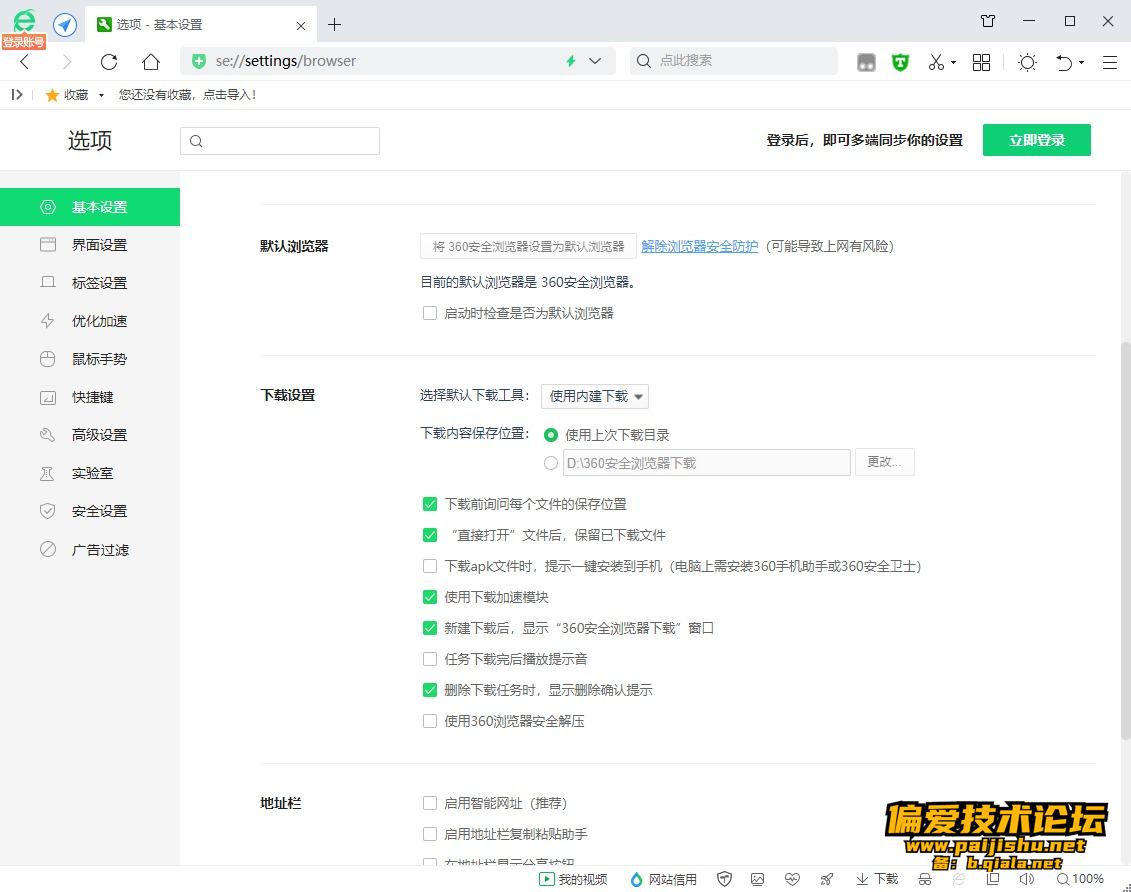1131x892 pixels.
Task: Click the D:\360安全浏览器下载 path field
Action: click(706, 463)
